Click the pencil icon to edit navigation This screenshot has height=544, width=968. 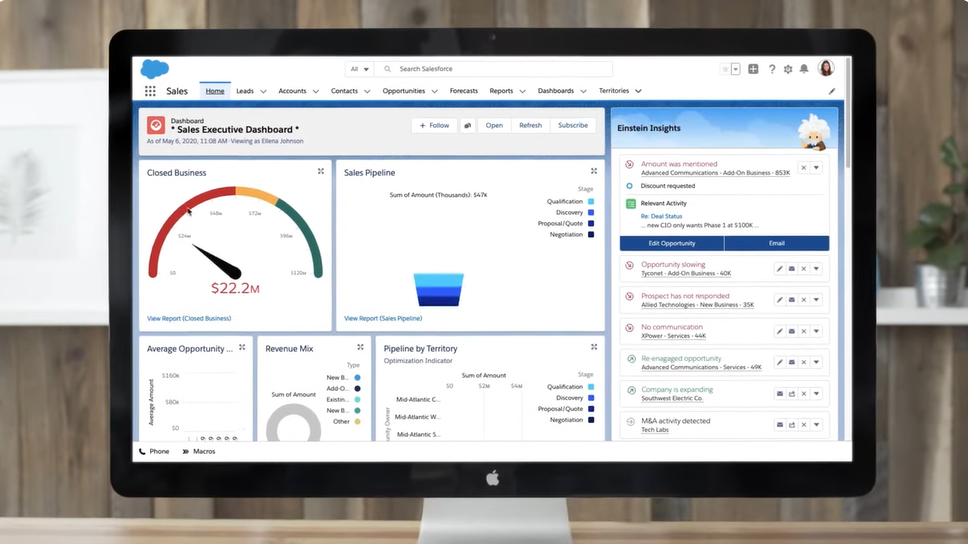click(x=832, y=91)
